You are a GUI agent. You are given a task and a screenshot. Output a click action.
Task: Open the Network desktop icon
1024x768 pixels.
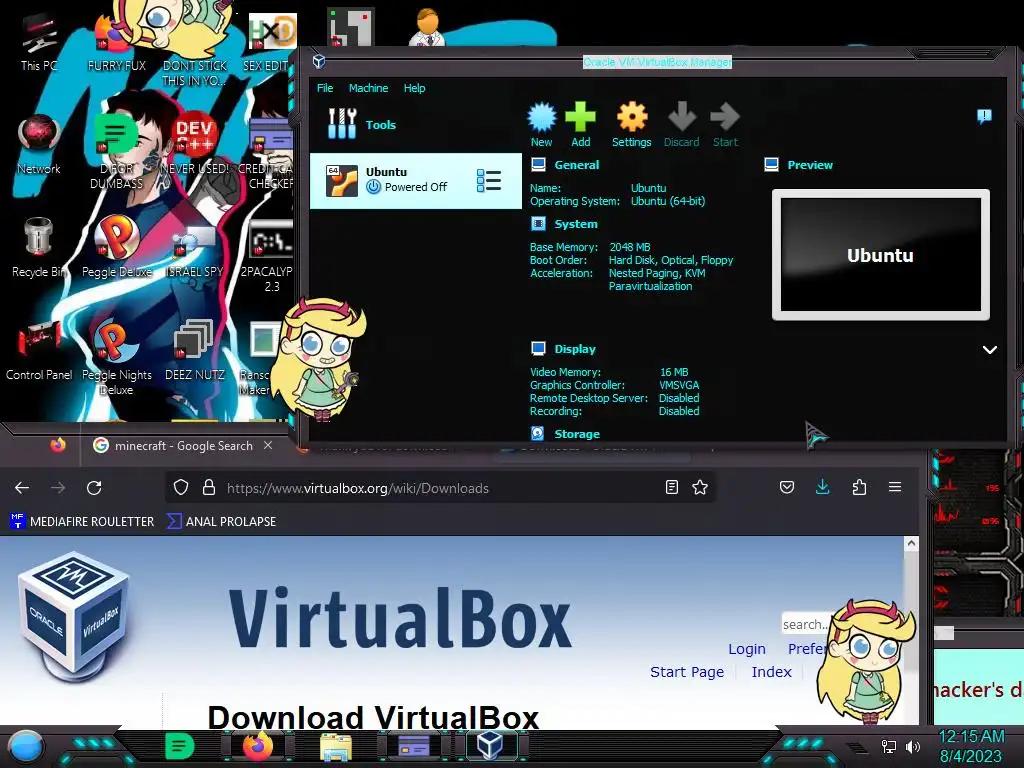39,145
